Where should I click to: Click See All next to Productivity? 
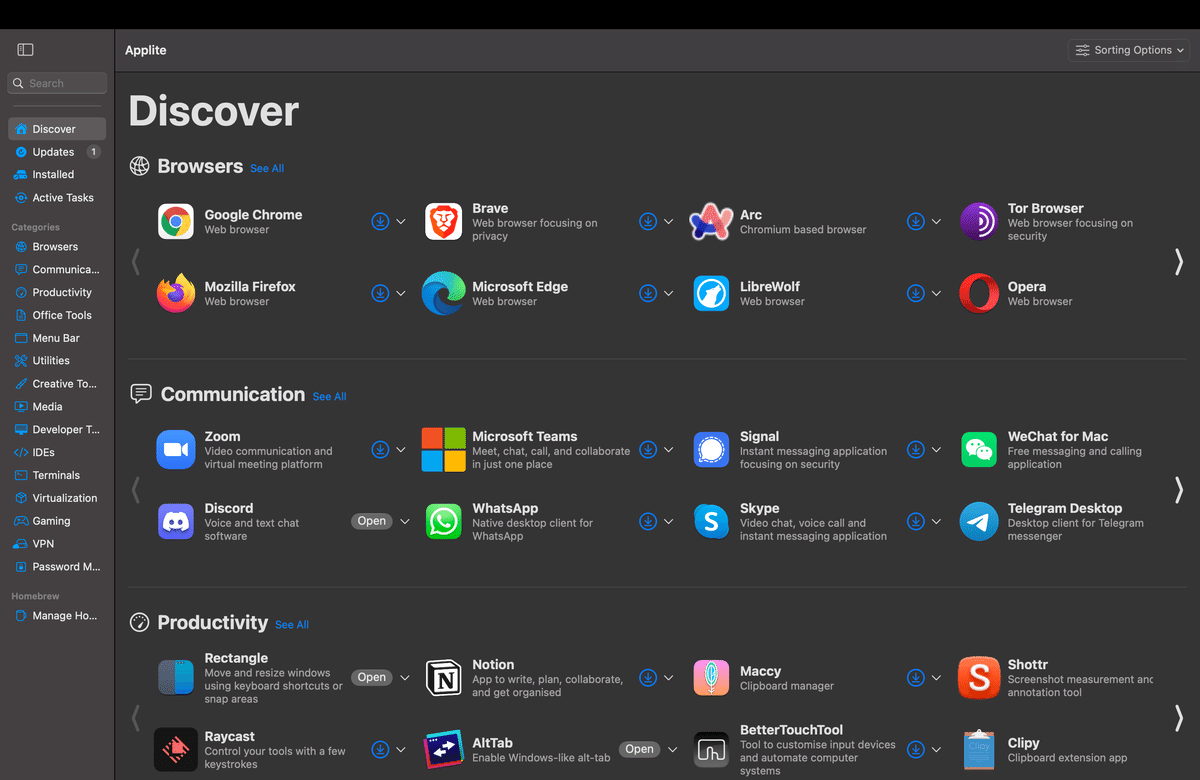tap(292, 625)
